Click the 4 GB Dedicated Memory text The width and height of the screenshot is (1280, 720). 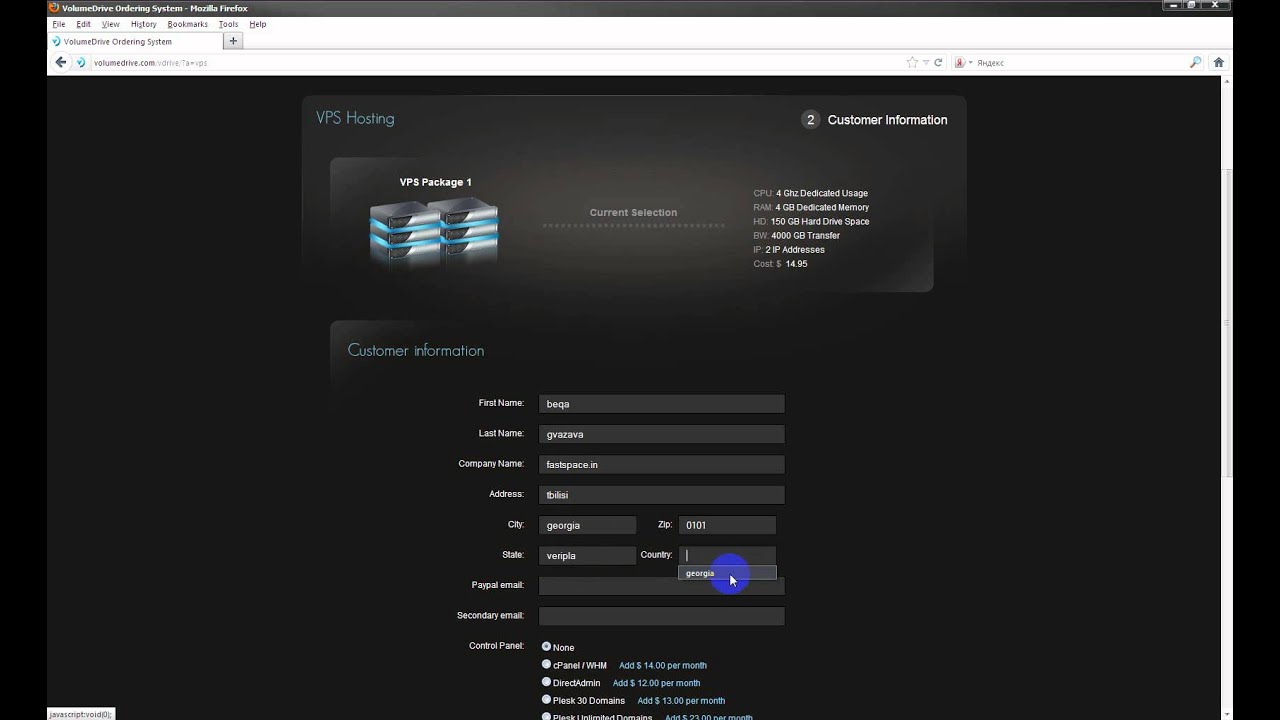click(x=822, y=207)
